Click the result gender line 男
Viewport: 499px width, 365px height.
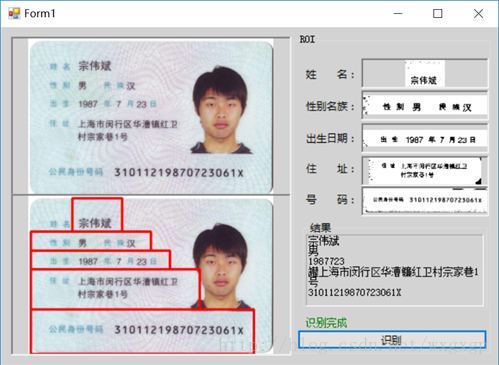(313, 250)
